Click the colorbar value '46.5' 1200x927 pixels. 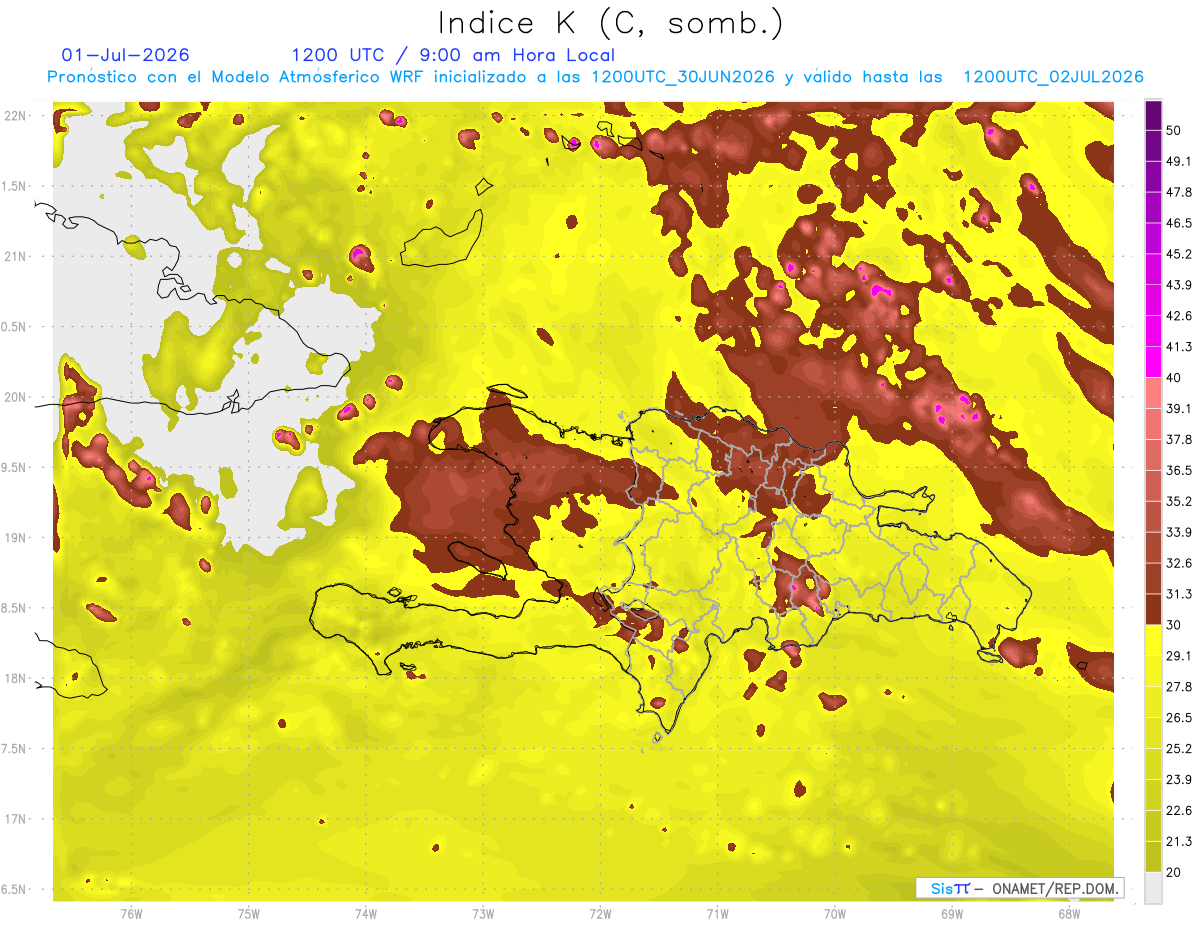1179,223
